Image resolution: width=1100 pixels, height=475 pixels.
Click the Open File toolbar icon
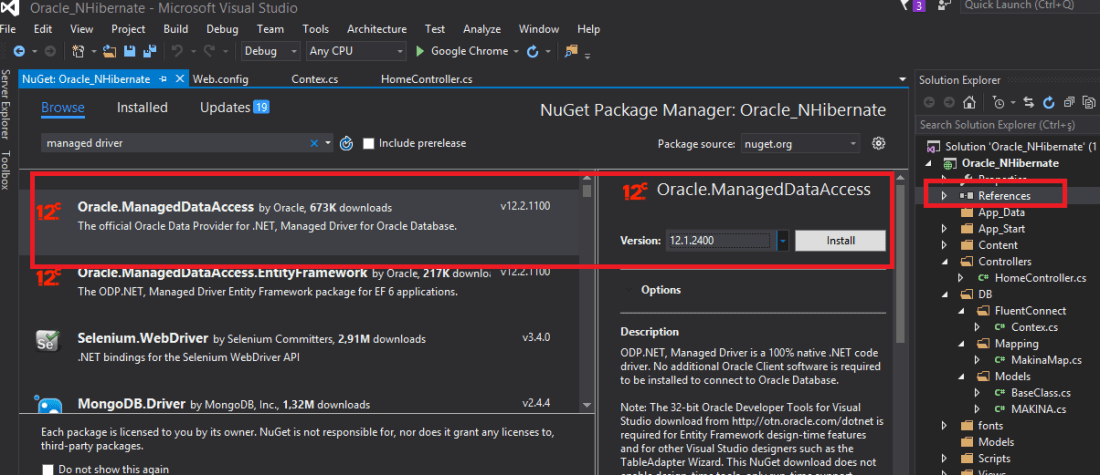[109, 51]
